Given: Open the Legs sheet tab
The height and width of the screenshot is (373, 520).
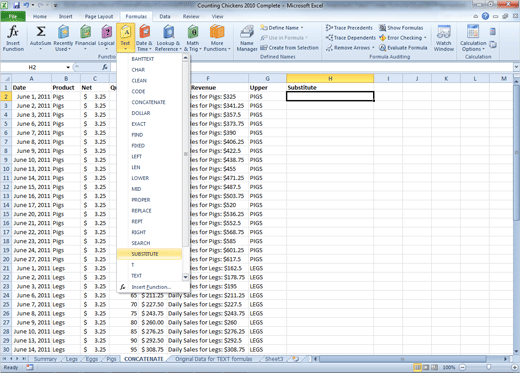Looking at the screenshot, I should click(x=72, y=359).
